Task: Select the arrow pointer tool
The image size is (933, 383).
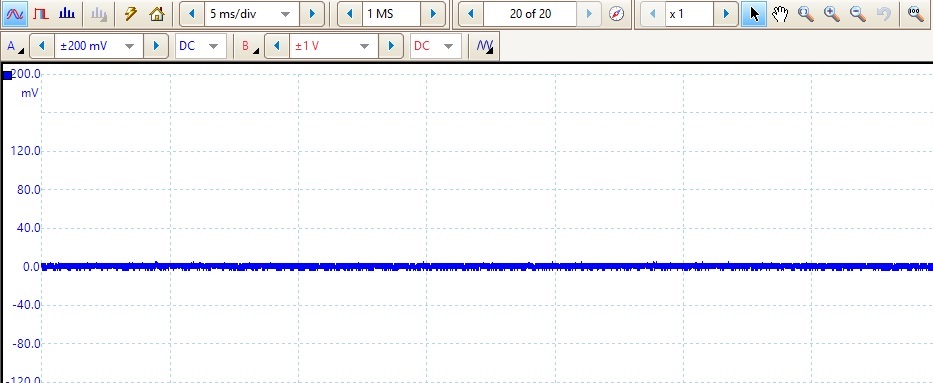Action: coord(754,14)
